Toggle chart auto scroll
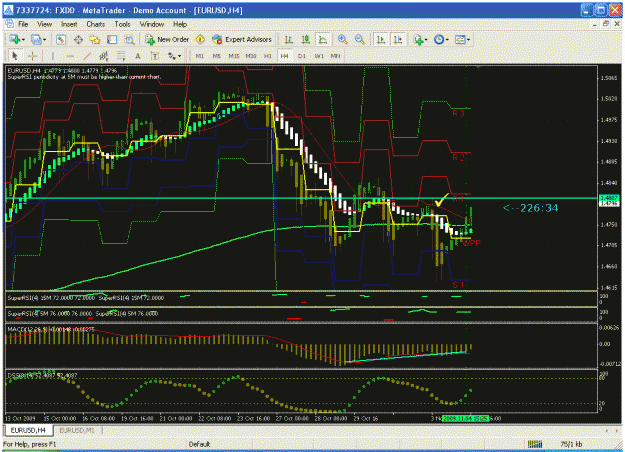The width and height of the screenshot is (625, 452). click(381, 39)
